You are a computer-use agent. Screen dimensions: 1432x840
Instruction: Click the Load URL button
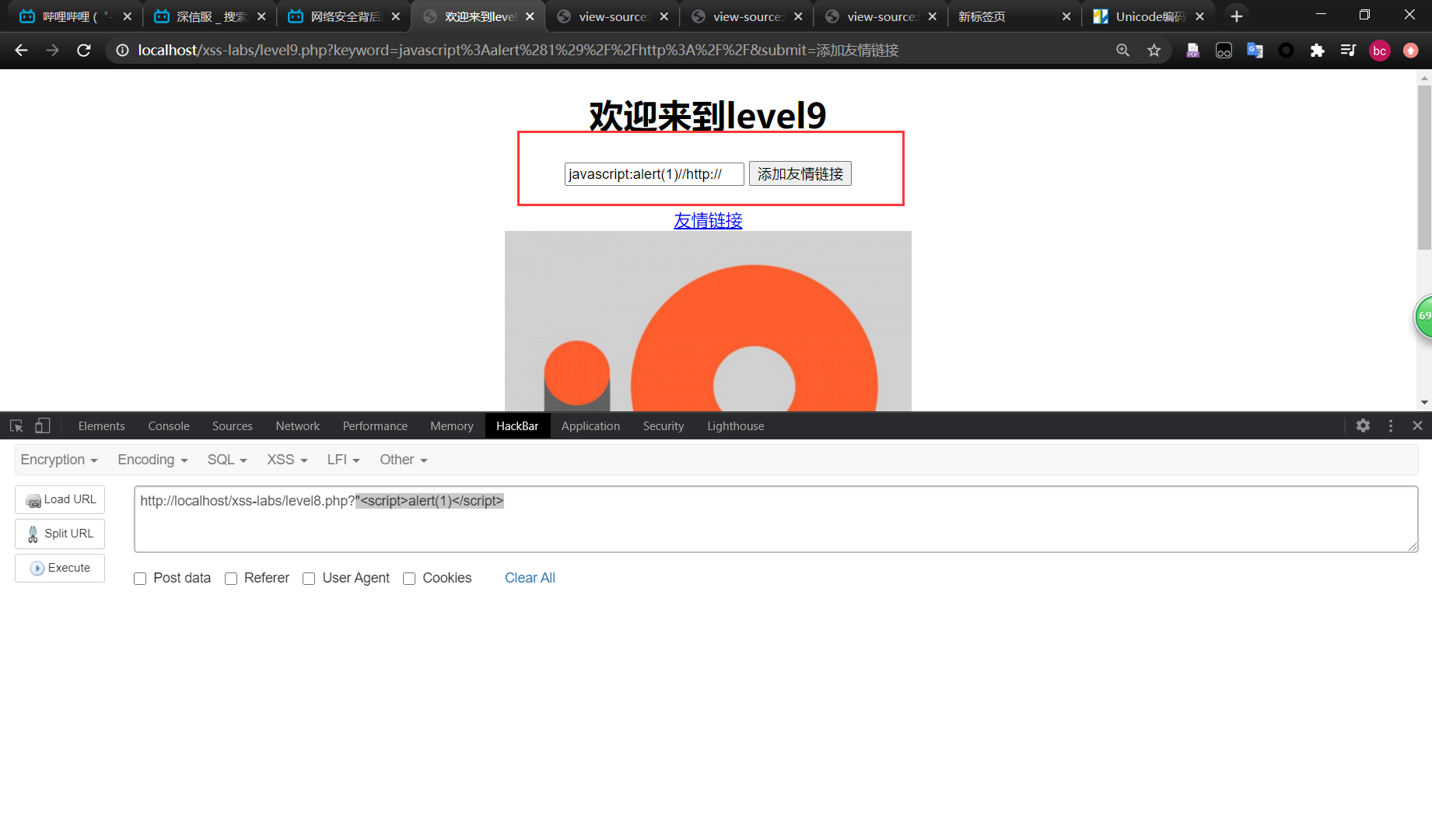(60, 500)
